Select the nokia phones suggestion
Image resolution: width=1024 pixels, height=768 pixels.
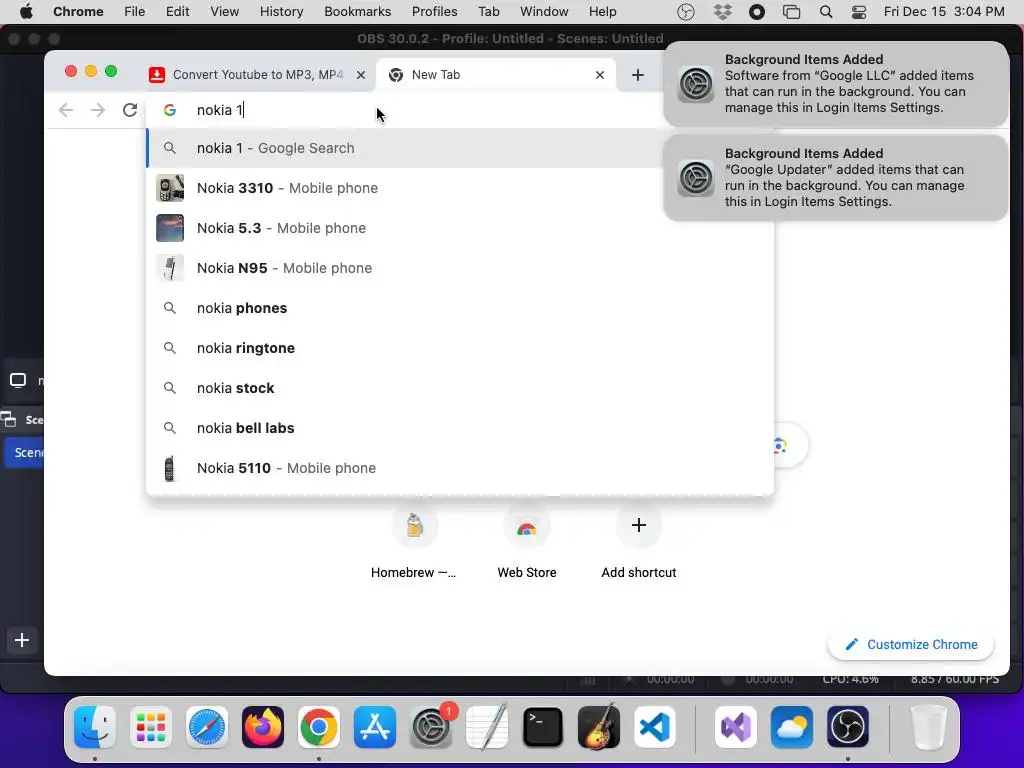coord(460,308)
